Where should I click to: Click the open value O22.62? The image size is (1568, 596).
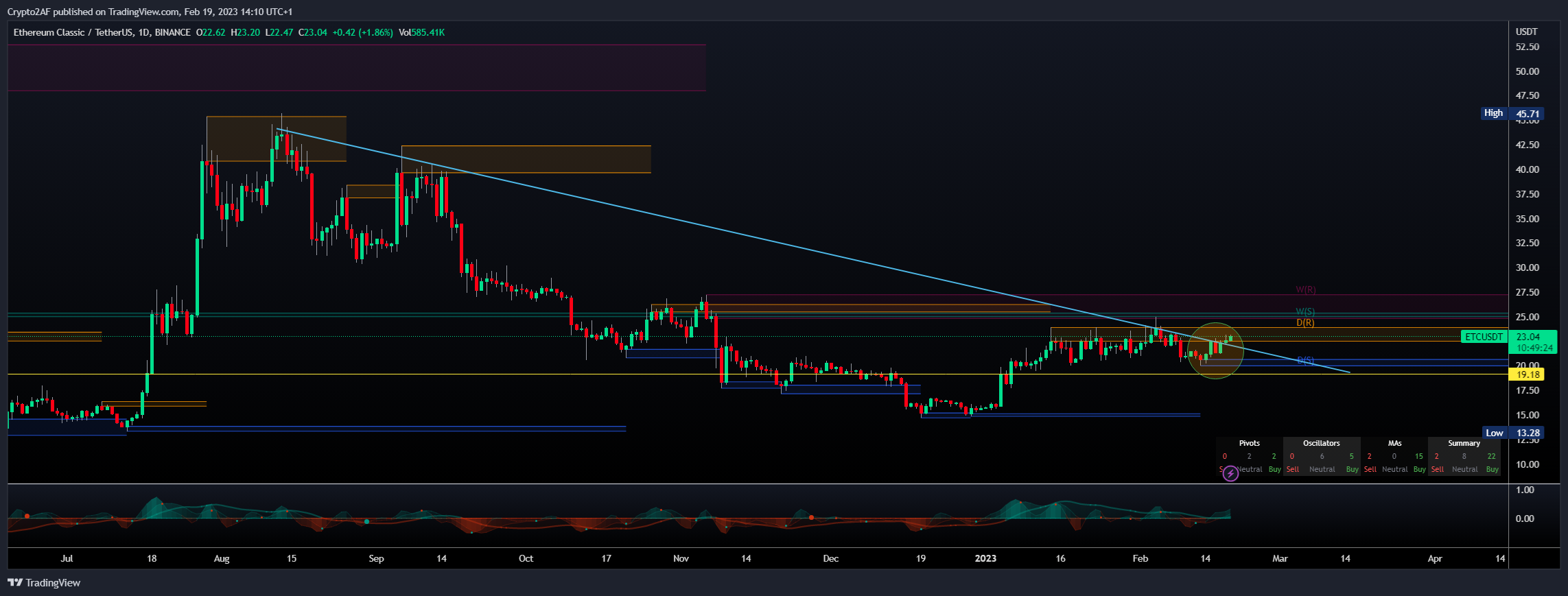point(211,32)
